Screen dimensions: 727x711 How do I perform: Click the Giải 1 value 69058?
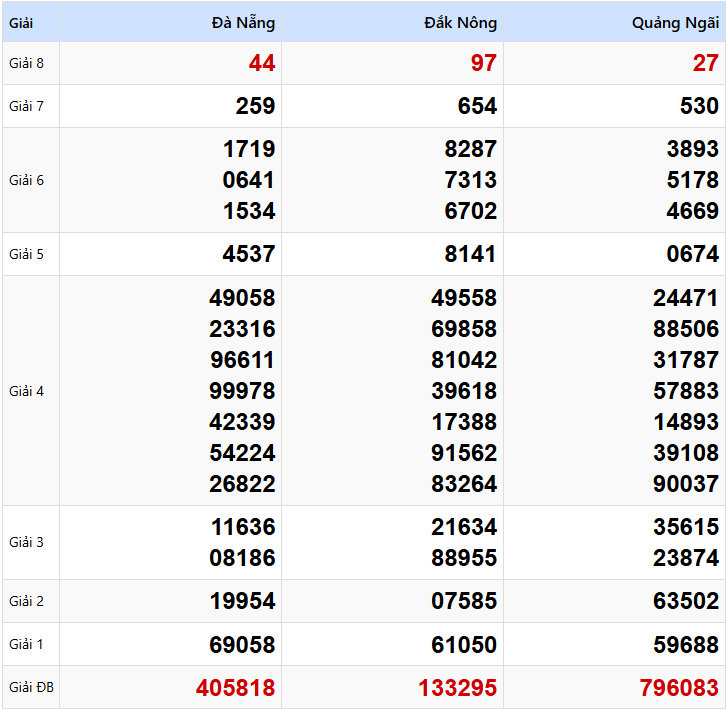pyautogui.click(x=242, y=645)
